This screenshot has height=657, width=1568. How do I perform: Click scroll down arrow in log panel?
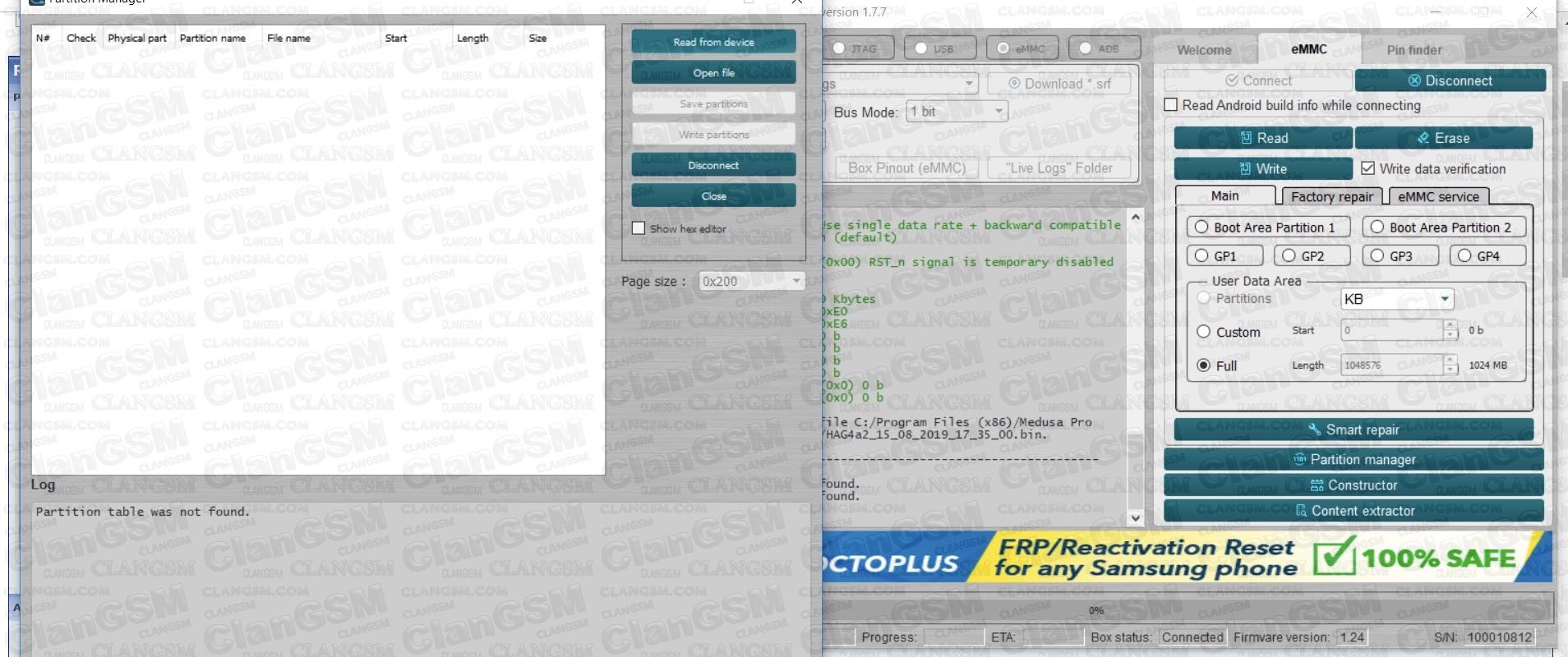(x=1136, y=518)
